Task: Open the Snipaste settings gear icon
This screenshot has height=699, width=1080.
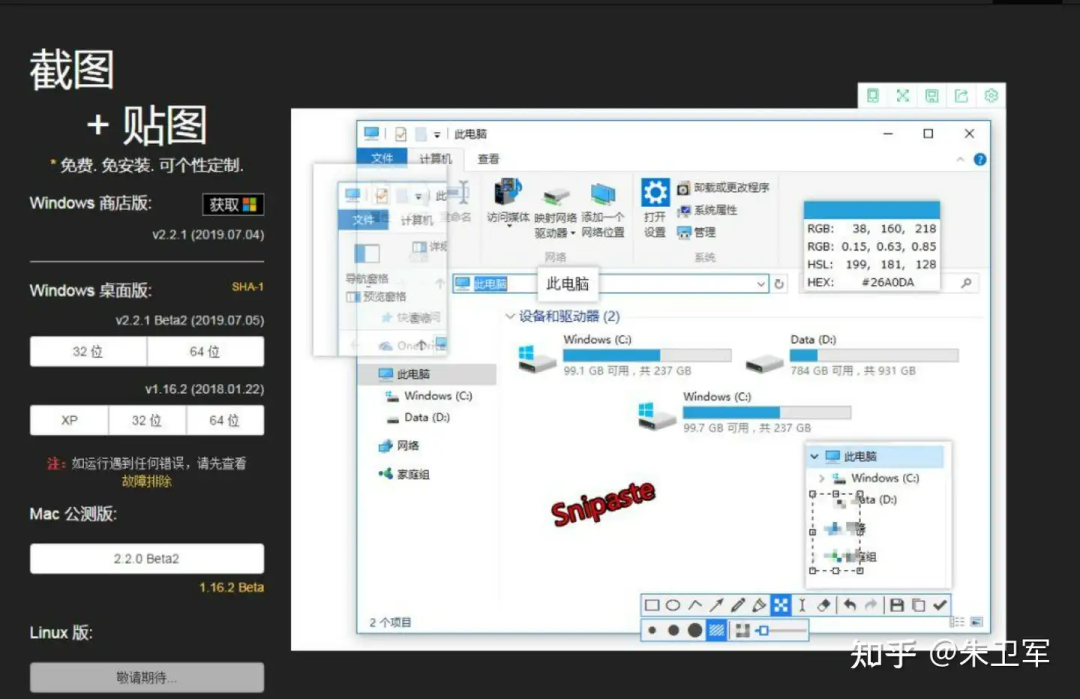Action: (990, 95)
